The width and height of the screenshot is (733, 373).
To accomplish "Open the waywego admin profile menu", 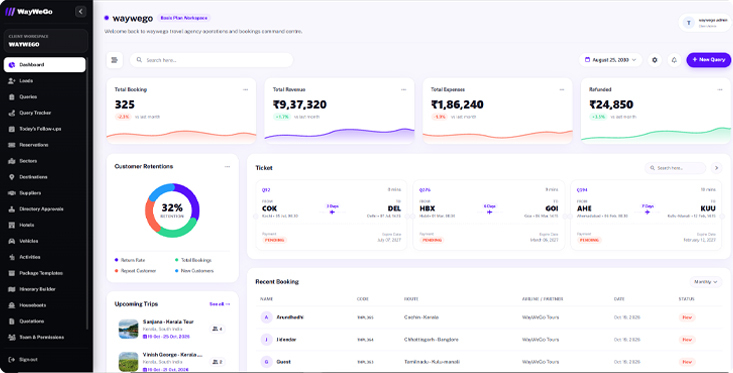I will [705, 23].
